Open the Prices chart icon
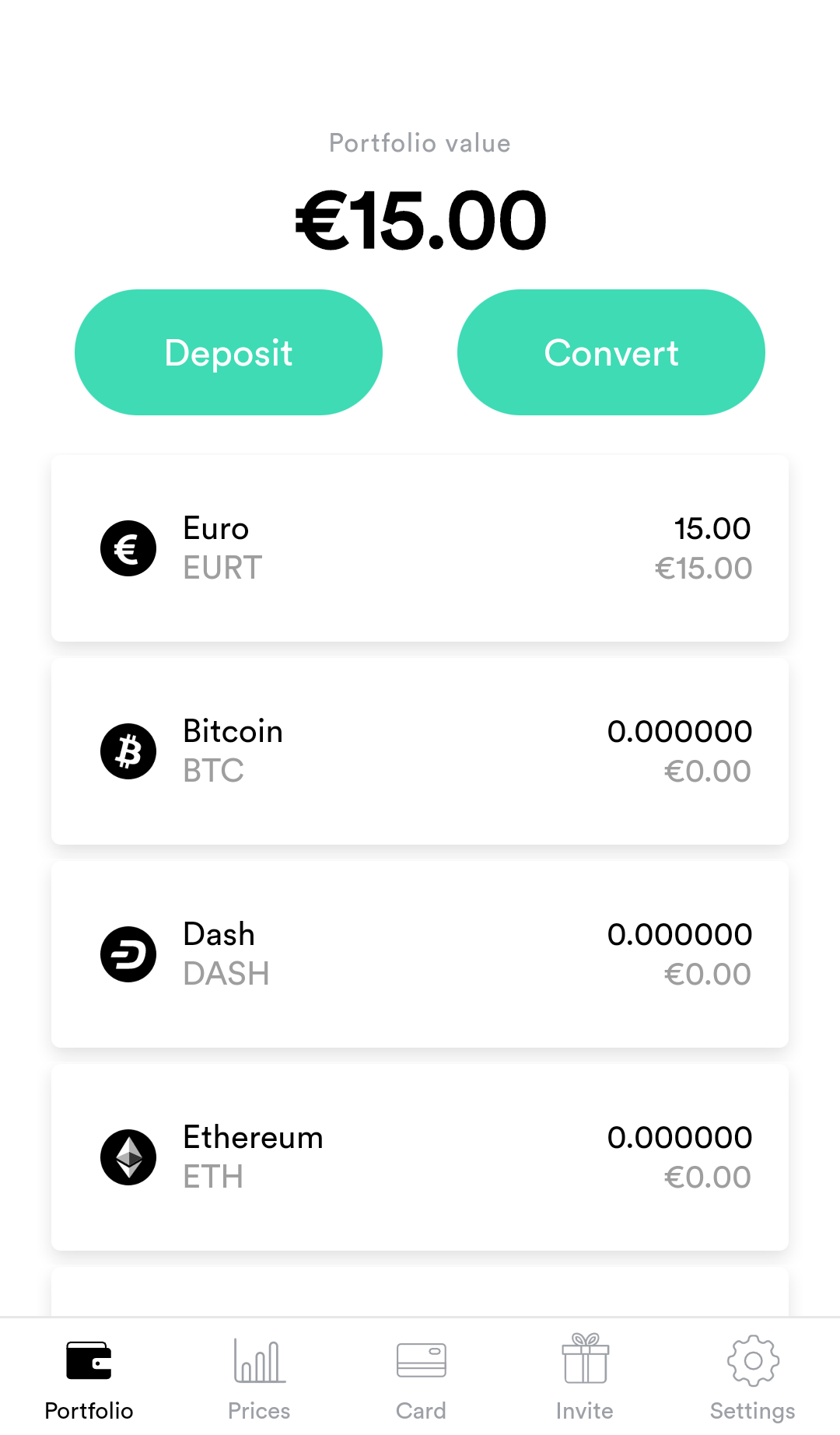Image resolution: width=840 pixels, height=1435 pixels. pyautogui.click(x=259, y=1360)
